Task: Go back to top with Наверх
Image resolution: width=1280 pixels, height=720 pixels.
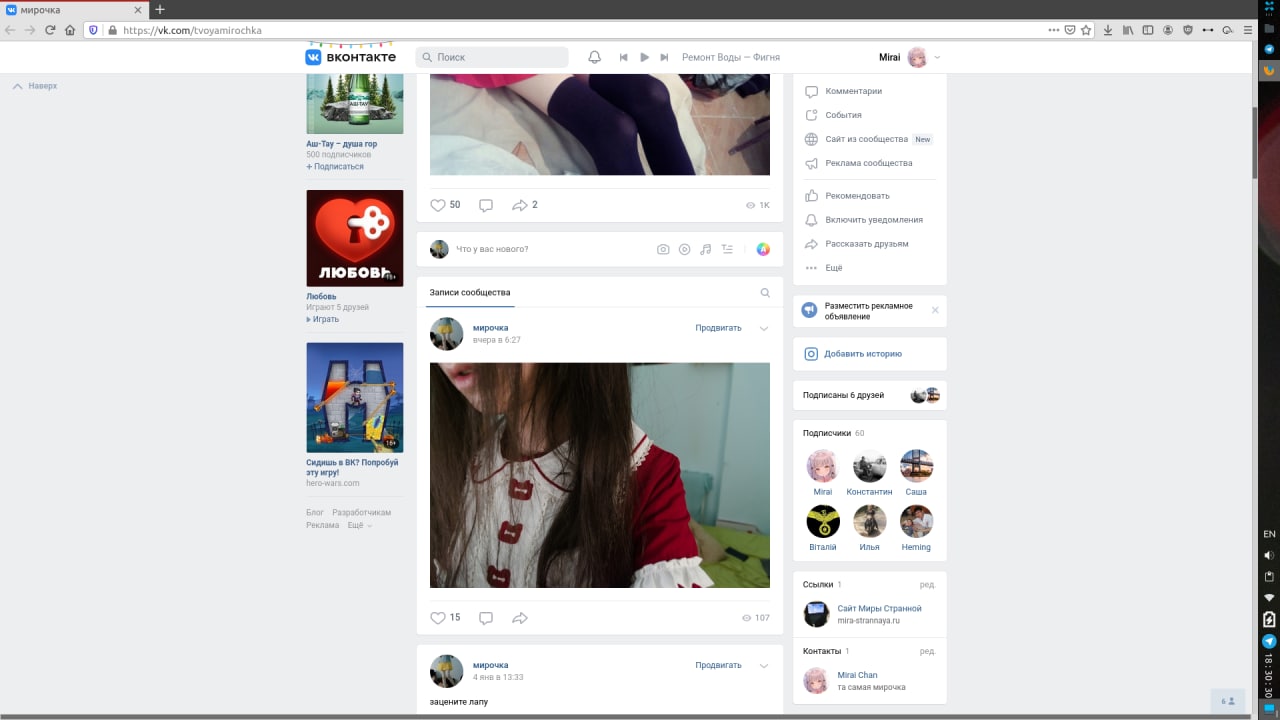Action: [x=35, y=86]
